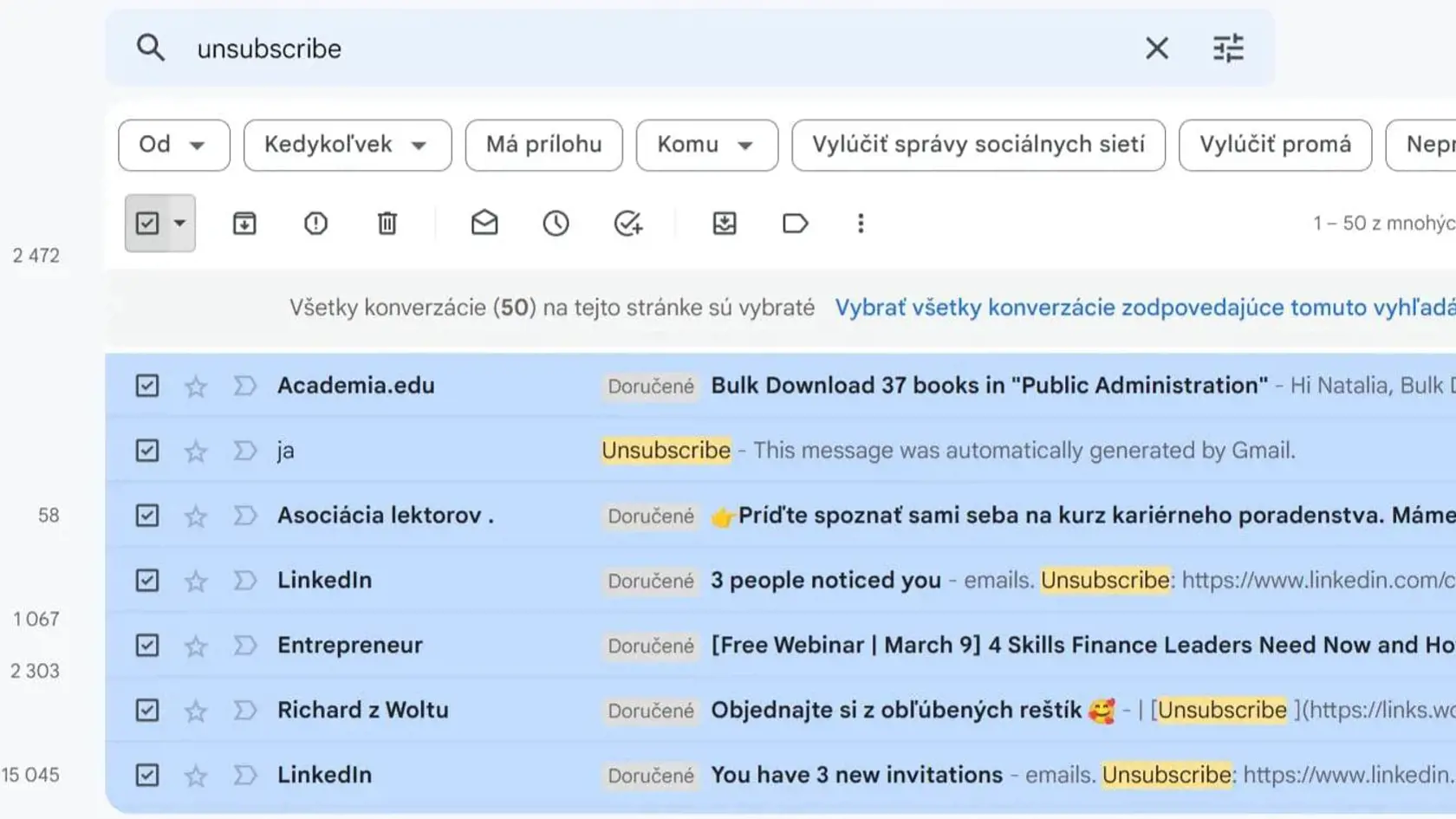Mark Academia.edu email as important
Image resolution: width=1456 pixels, height=819 pixels.
pos(244,386)
